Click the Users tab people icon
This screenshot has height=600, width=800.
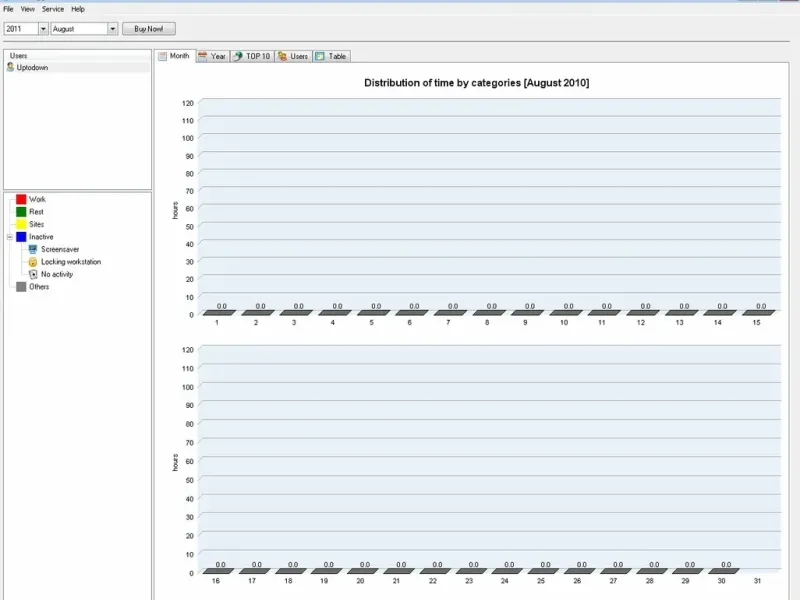pos(283,57)
